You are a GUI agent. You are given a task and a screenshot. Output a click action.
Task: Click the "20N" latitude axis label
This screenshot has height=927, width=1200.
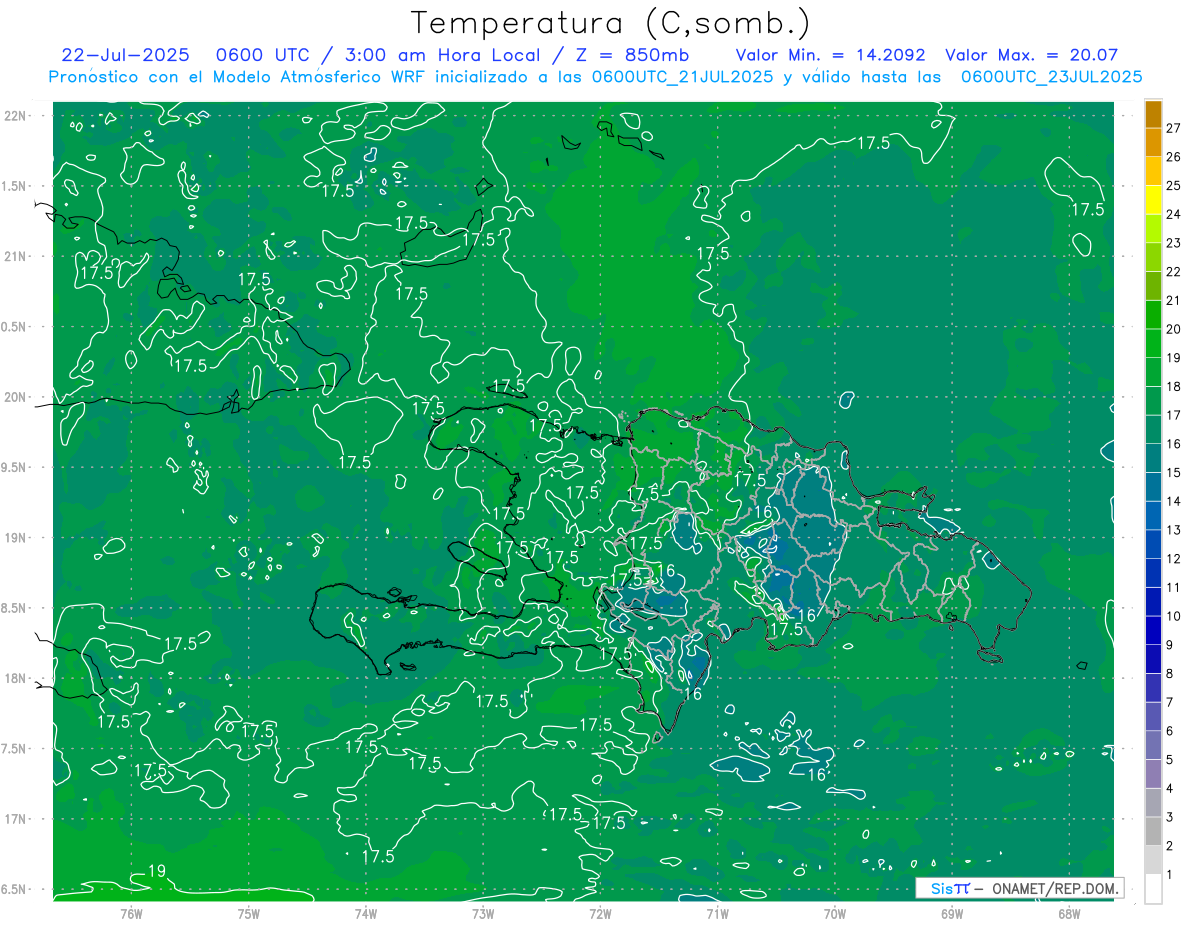coord(16,397)
